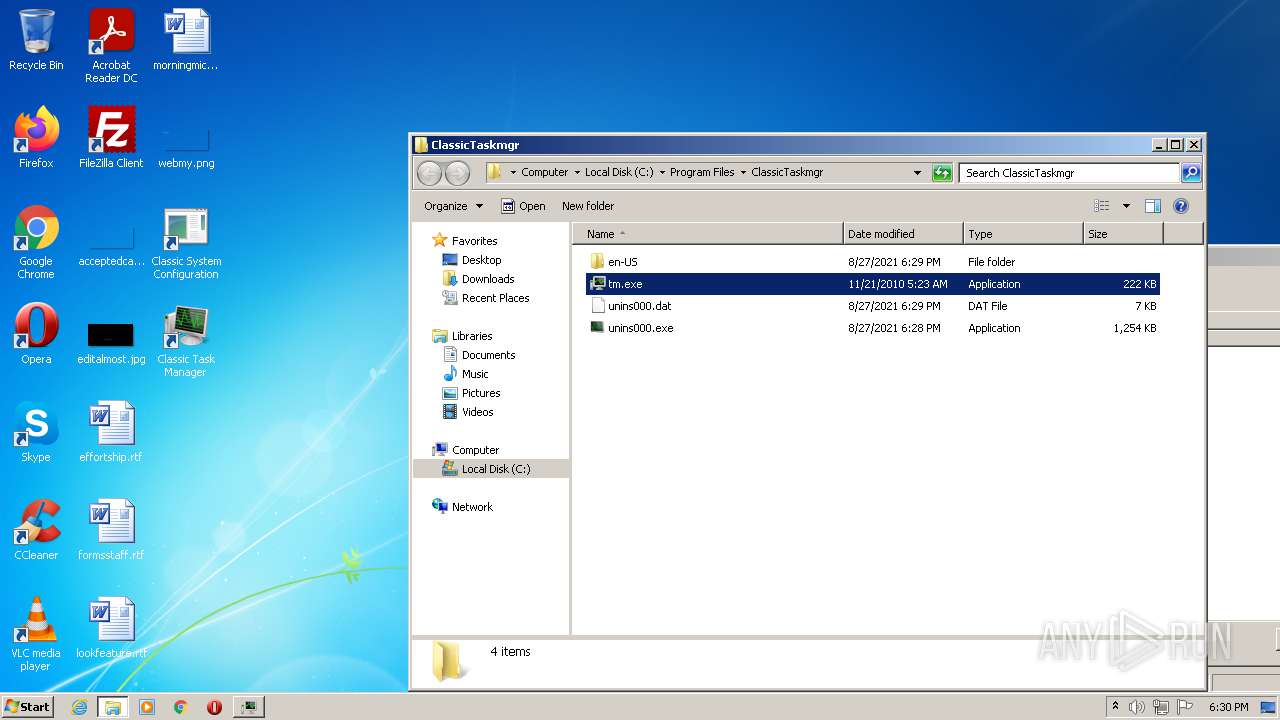Open Documents library
Viewport: 1280px width, 720px height.
point(478,355)
